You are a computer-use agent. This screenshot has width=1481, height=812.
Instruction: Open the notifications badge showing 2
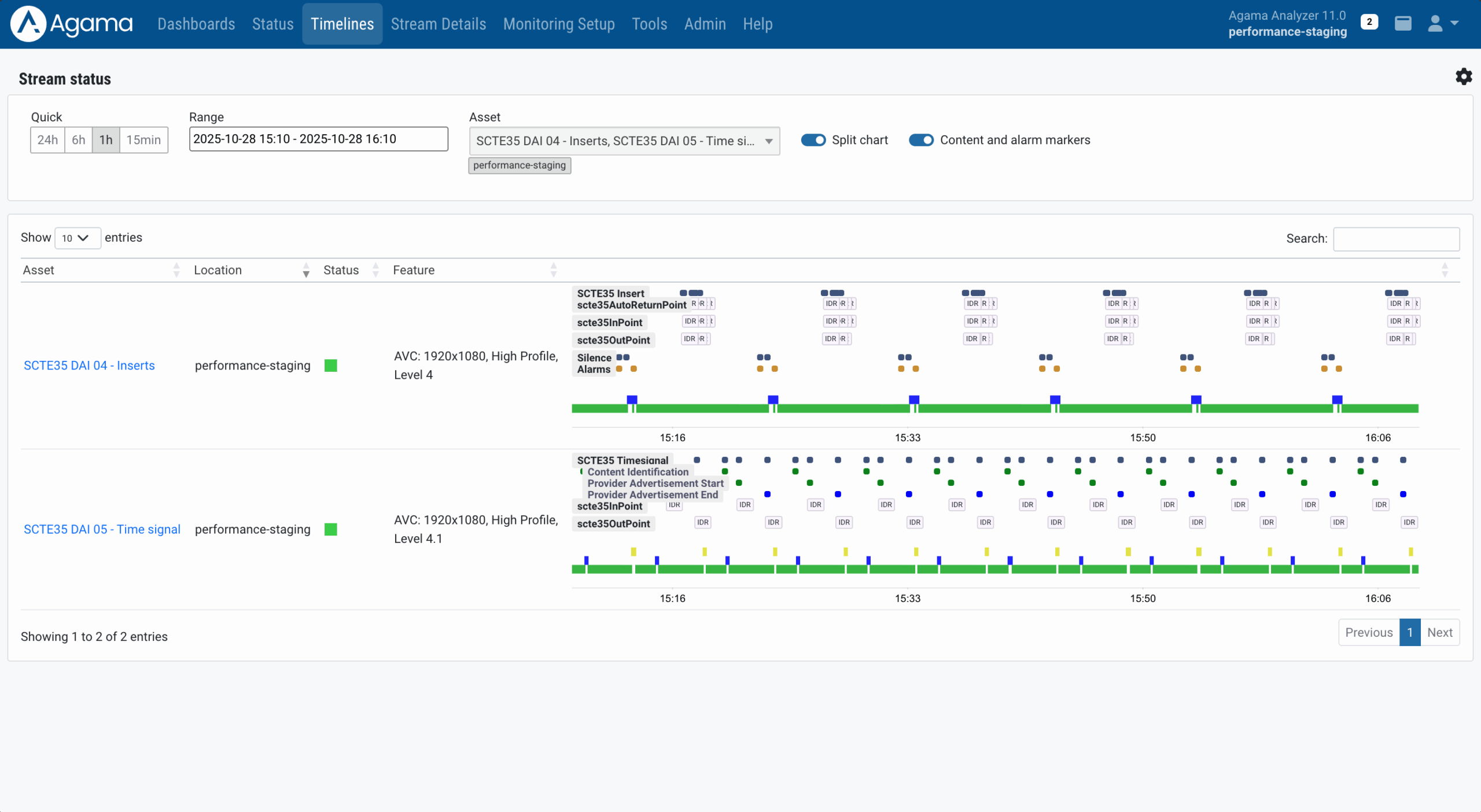point(1369,21)
